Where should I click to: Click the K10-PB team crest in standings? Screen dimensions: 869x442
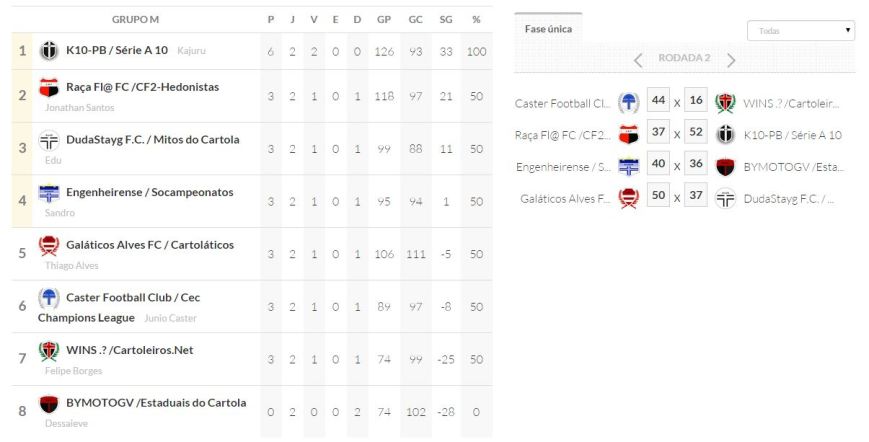[x=49, y=50]
